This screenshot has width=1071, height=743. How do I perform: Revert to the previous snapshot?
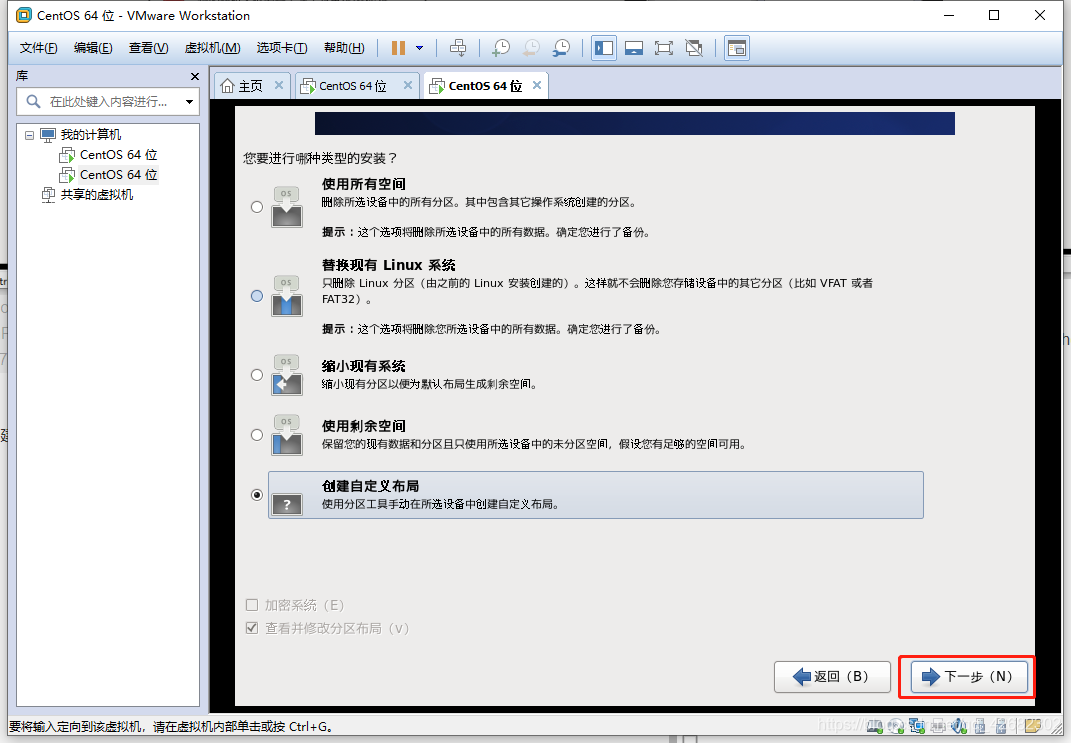(x=531, y=48)
